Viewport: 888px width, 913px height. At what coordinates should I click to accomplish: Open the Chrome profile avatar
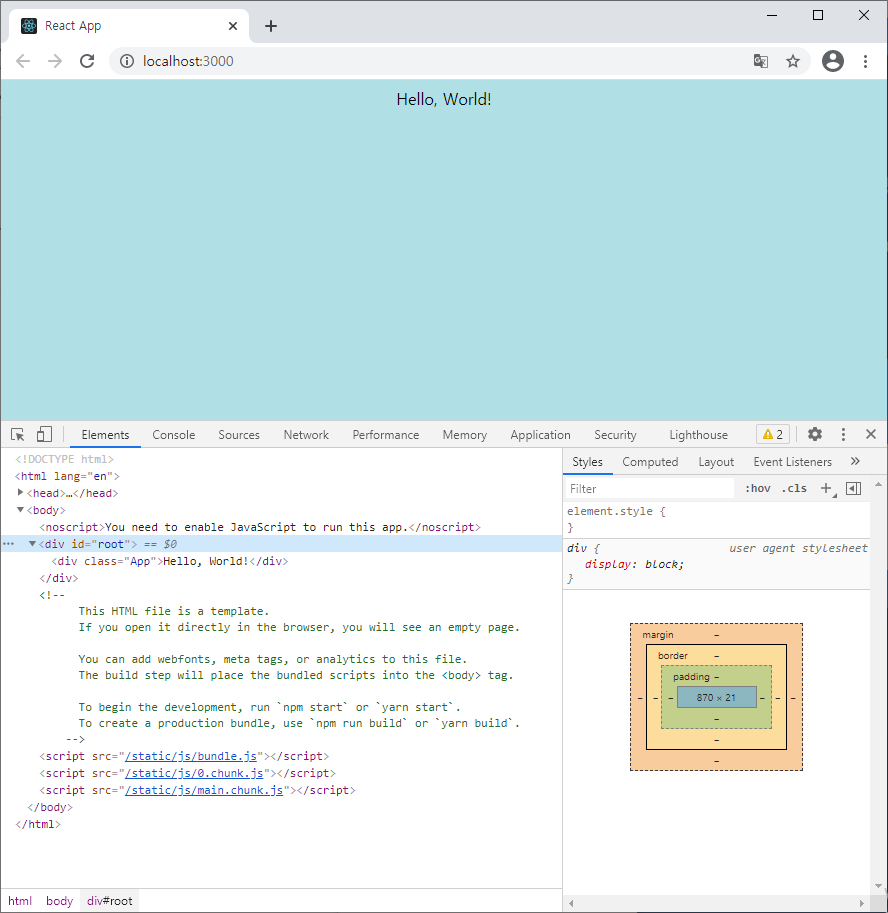[833, 61]
